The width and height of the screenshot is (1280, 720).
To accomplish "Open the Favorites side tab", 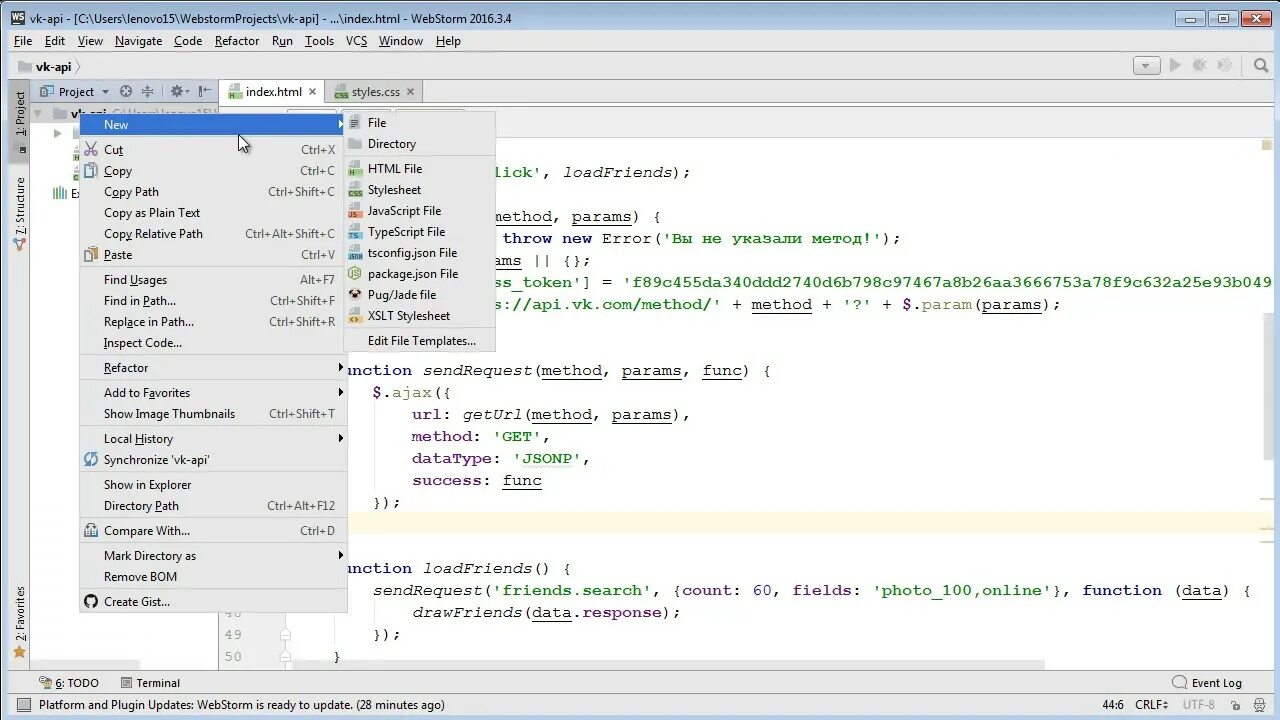I will coord(19,622).
